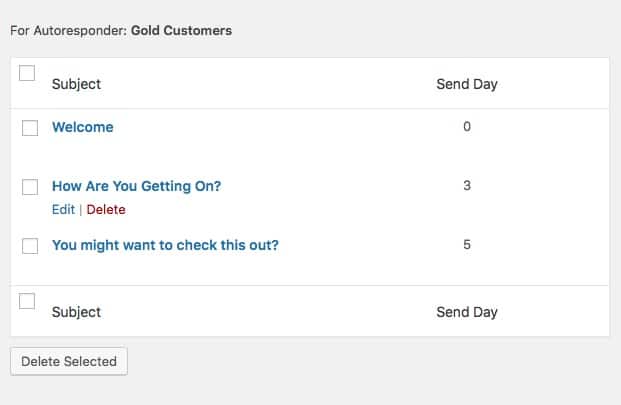
Task: Toggle the select-all checkbox in the bottom footer row
Action: coord(27,301)
